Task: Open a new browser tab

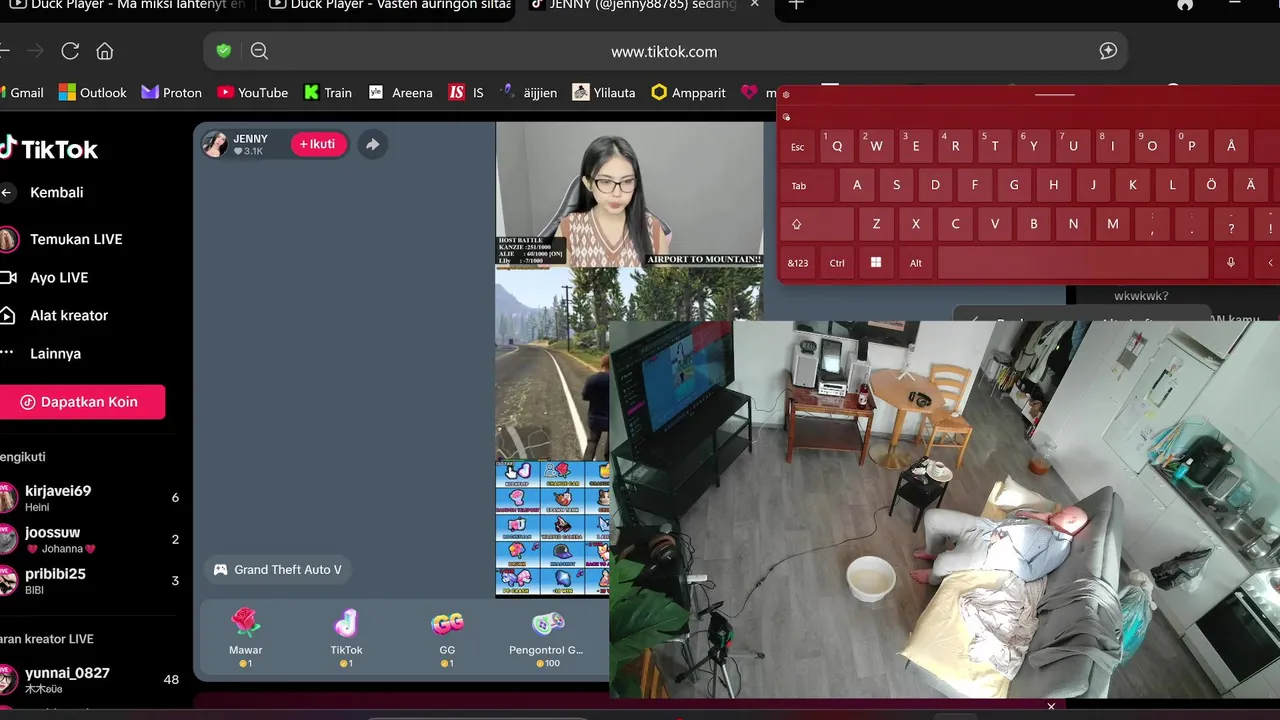Action: coord(796,5)
